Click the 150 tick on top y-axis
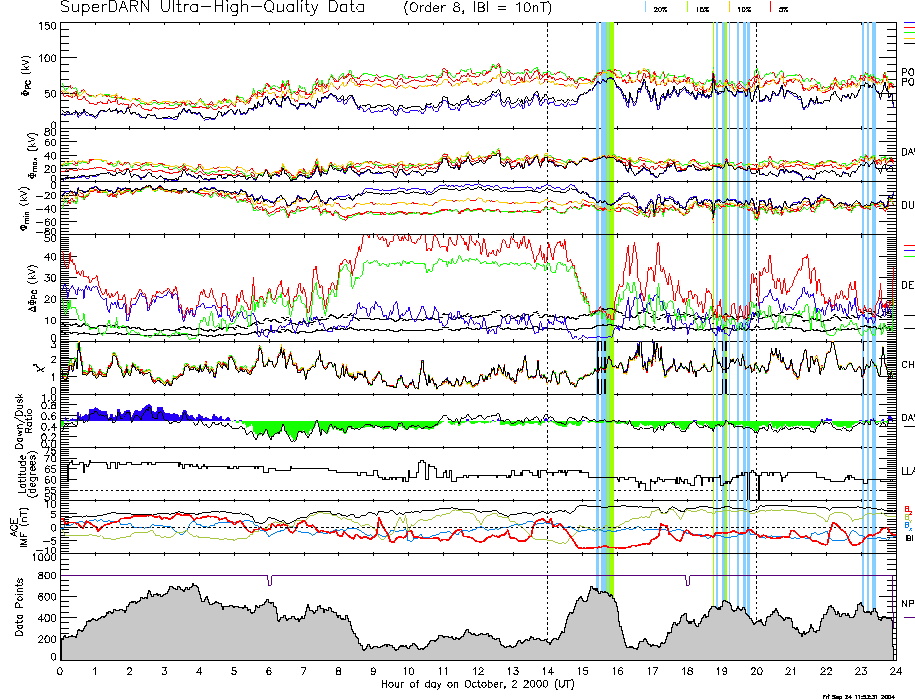 click(46, 25)
